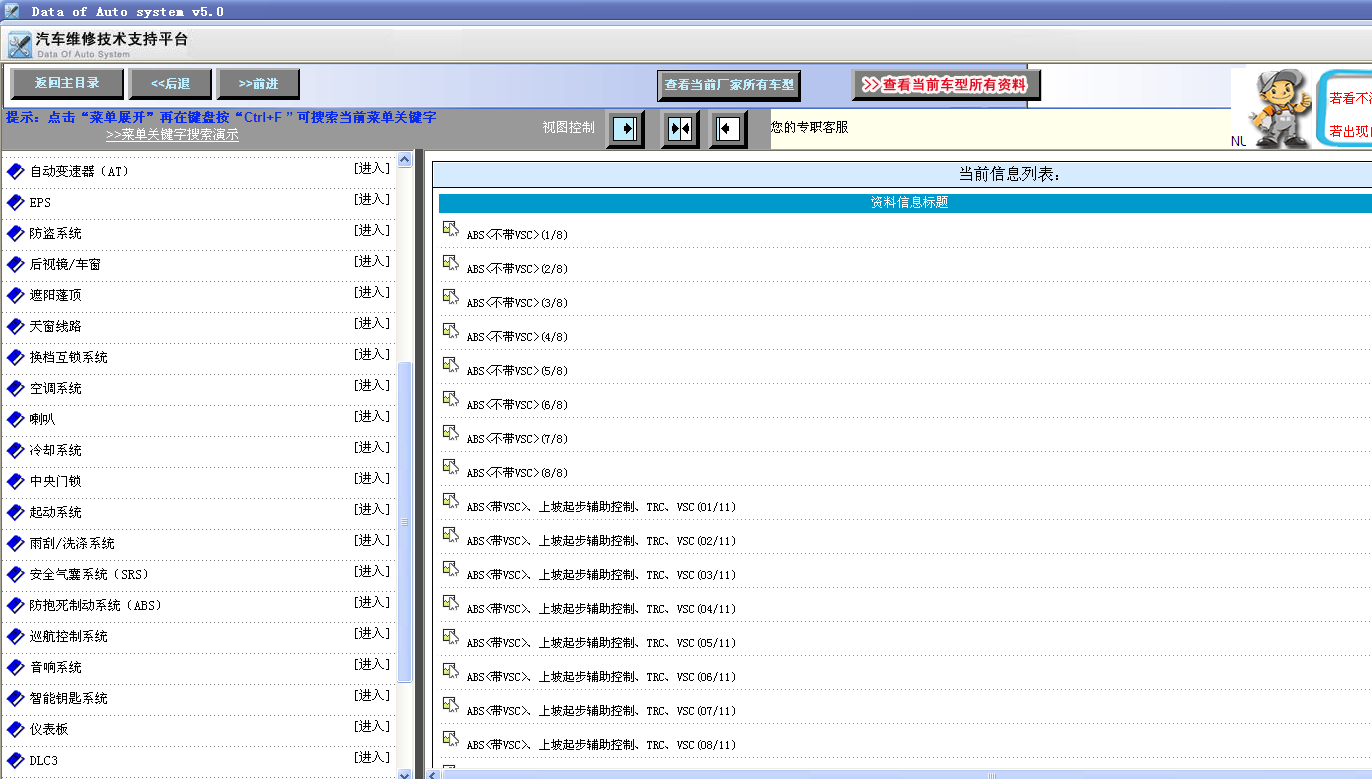Click view control show-right-panel icon
This screenshot has height=779, width=1372.
[626, 129]
